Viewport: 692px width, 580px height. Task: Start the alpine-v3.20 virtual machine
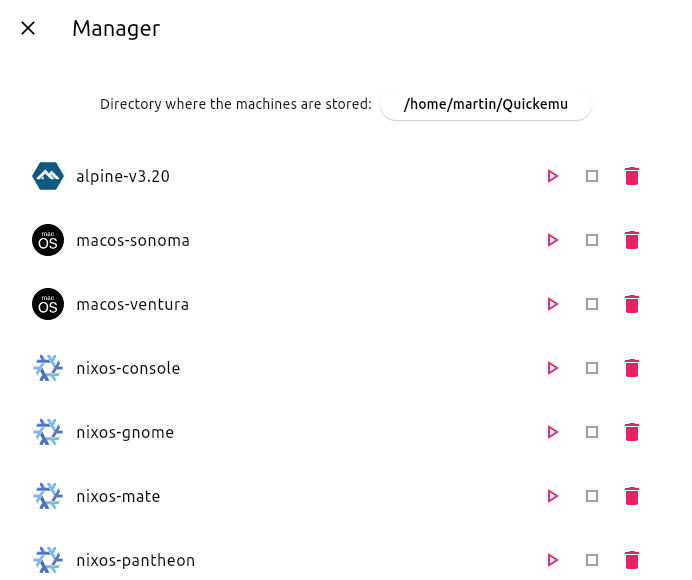pos(552,176)
